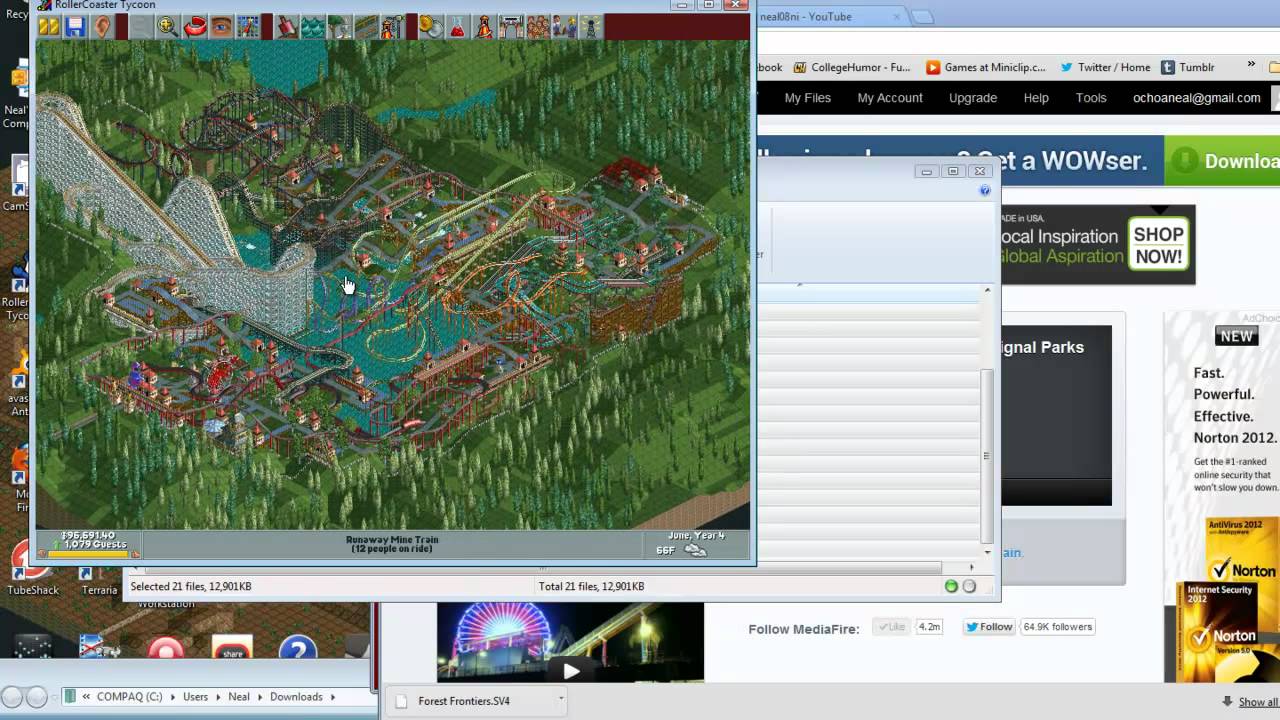Screen dimensions: 1280x720
Task: Click 64.9K followers count
Action: pos(1057,627)
